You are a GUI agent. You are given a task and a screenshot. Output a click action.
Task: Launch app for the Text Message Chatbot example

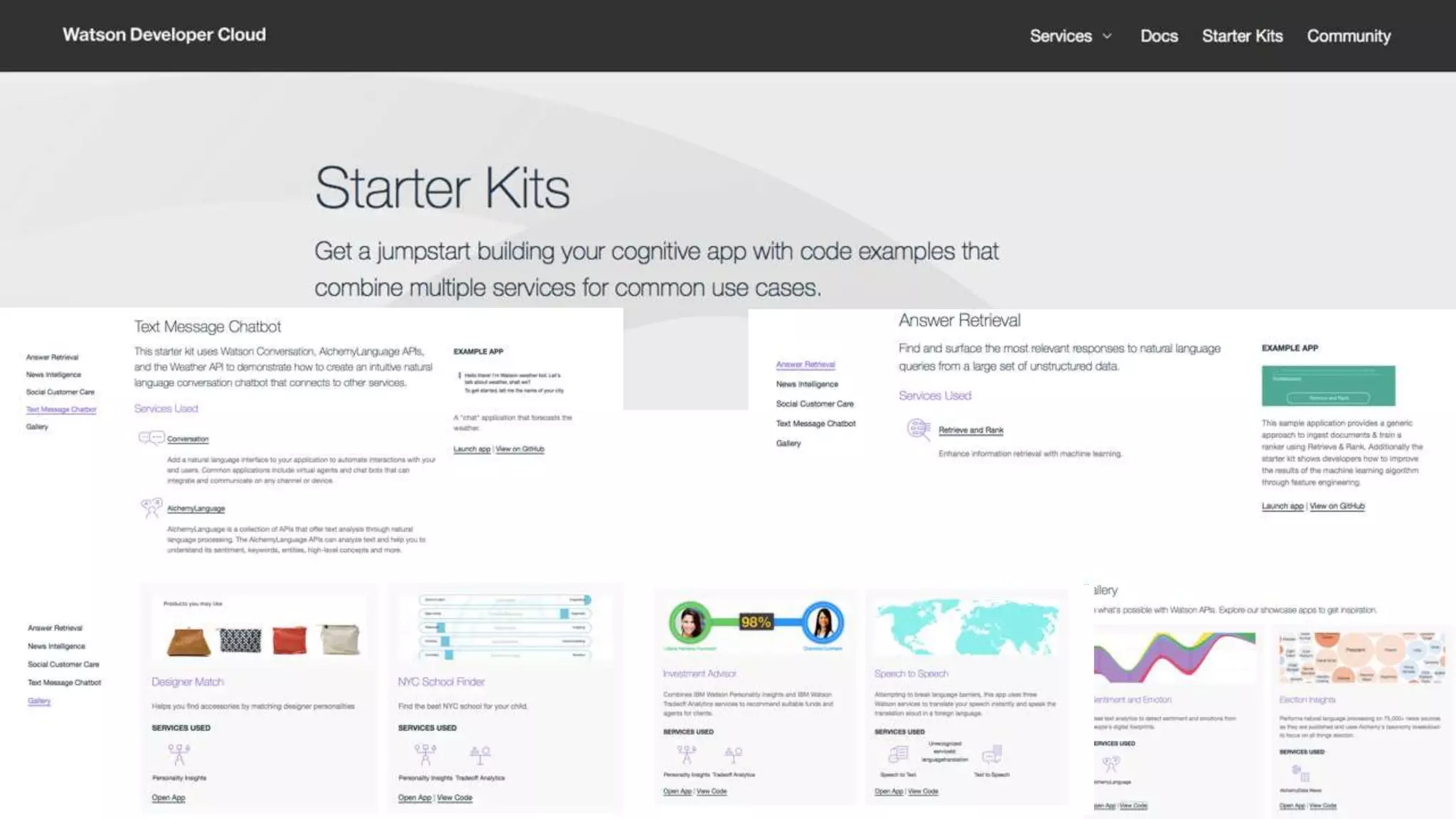click(x=471, y=449)
